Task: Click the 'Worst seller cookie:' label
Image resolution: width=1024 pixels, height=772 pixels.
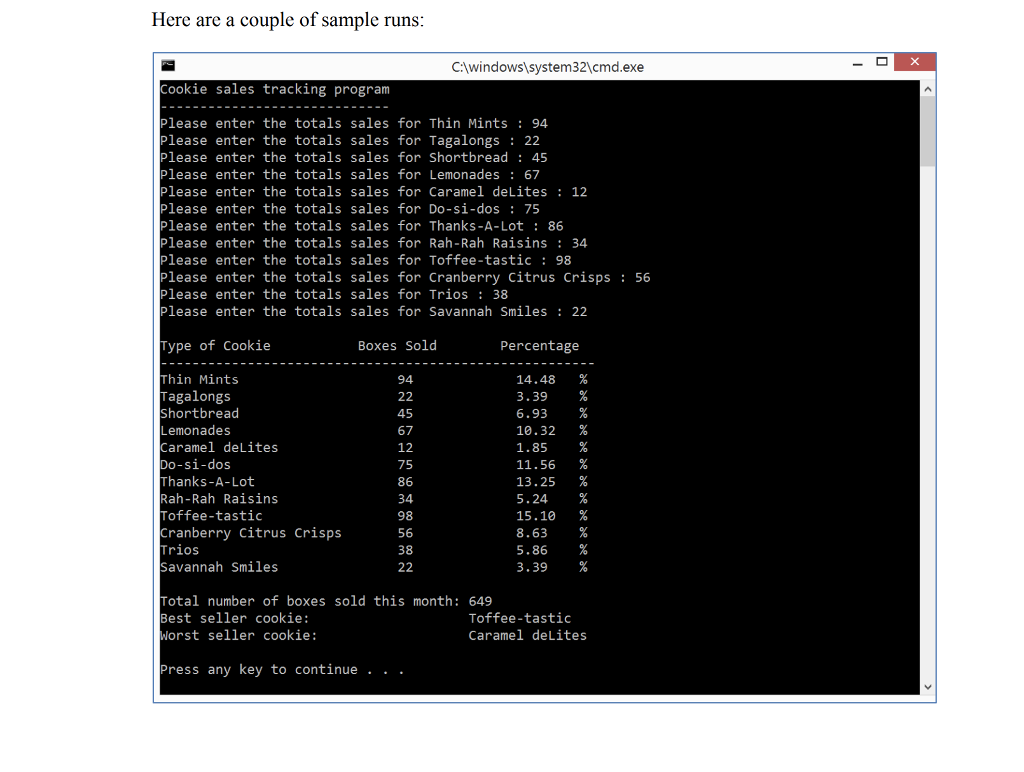Action: pyautogui.click(x=239, y=635)
